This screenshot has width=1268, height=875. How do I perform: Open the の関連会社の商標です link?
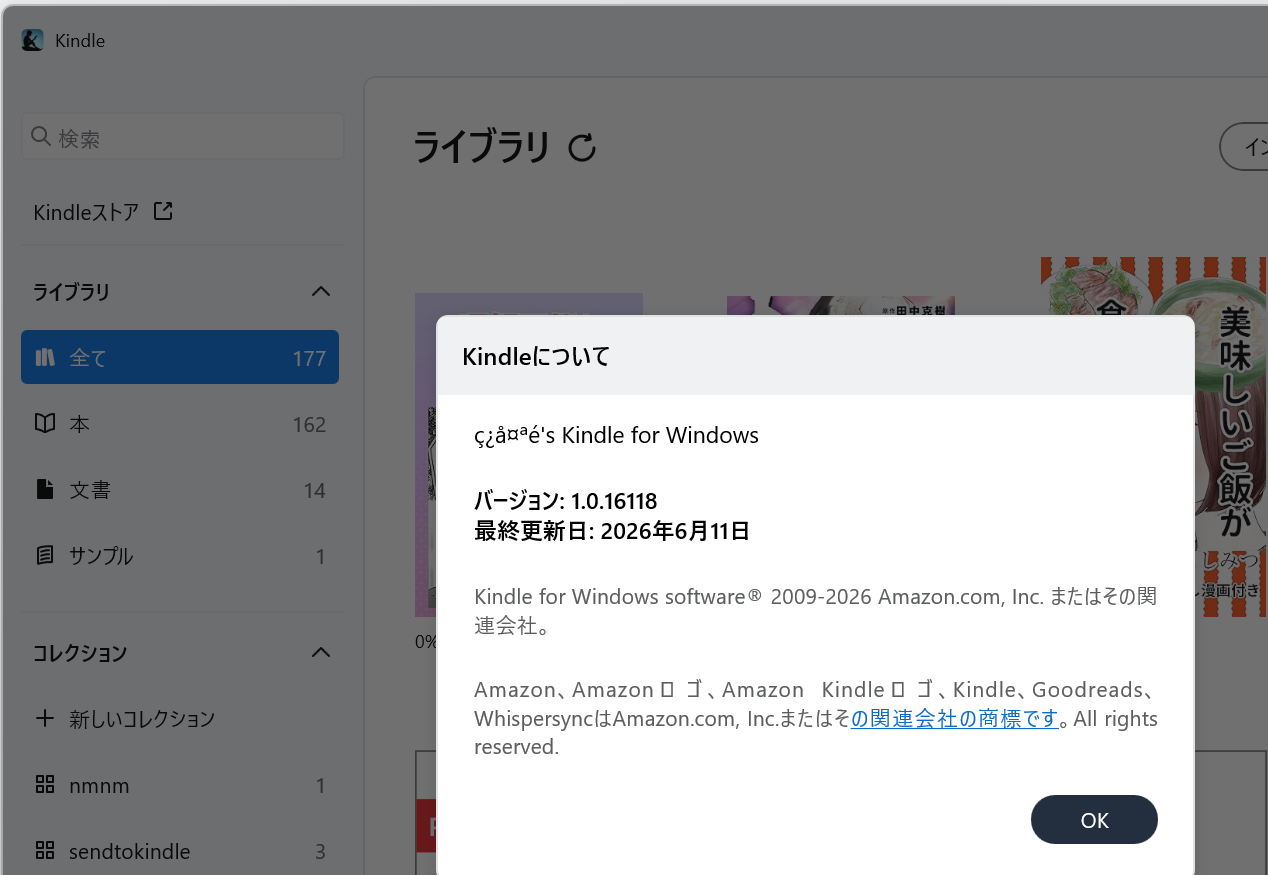(x=954, y=718)
